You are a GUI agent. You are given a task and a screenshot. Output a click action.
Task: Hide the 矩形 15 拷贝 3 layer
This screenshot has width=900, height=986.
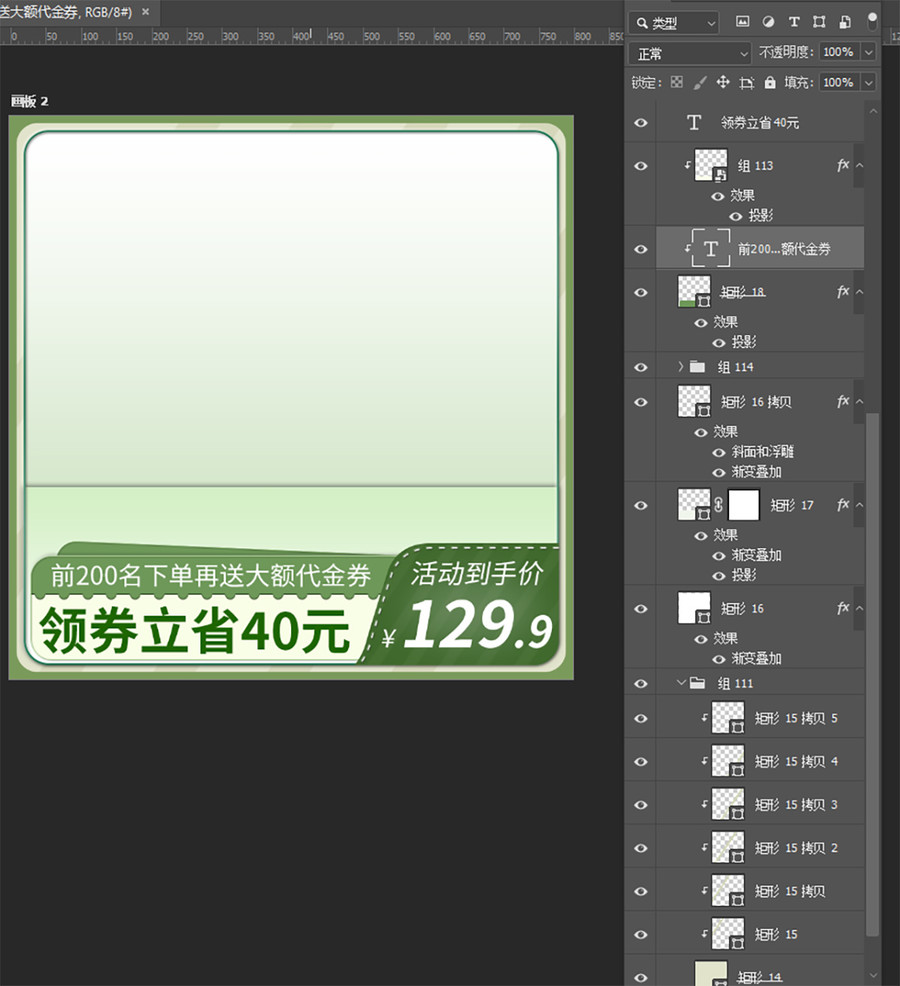[x=641, y=805]
